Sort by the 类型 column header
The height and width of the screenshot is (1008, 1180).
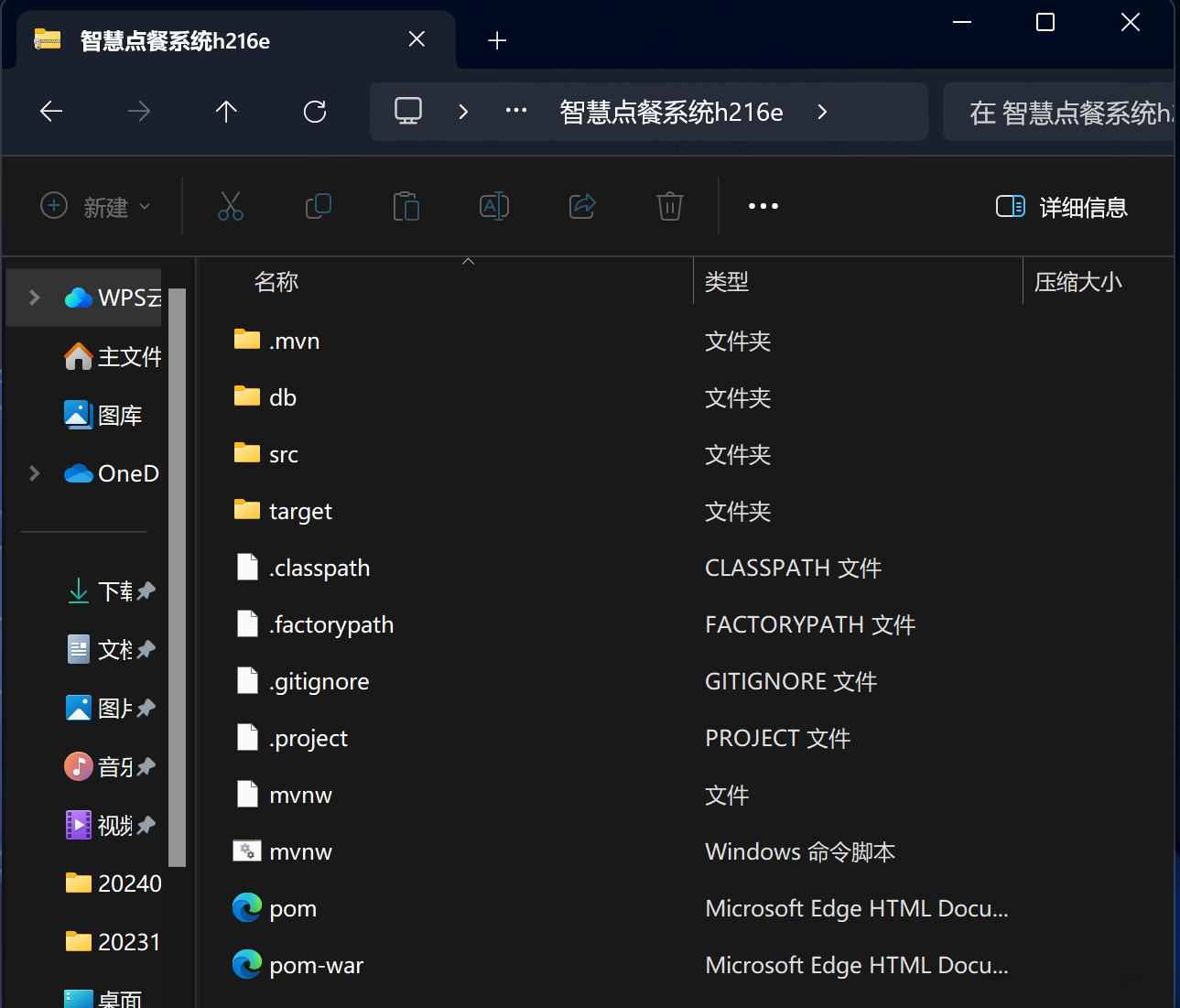pyautogui.click(x=727, y=282)
